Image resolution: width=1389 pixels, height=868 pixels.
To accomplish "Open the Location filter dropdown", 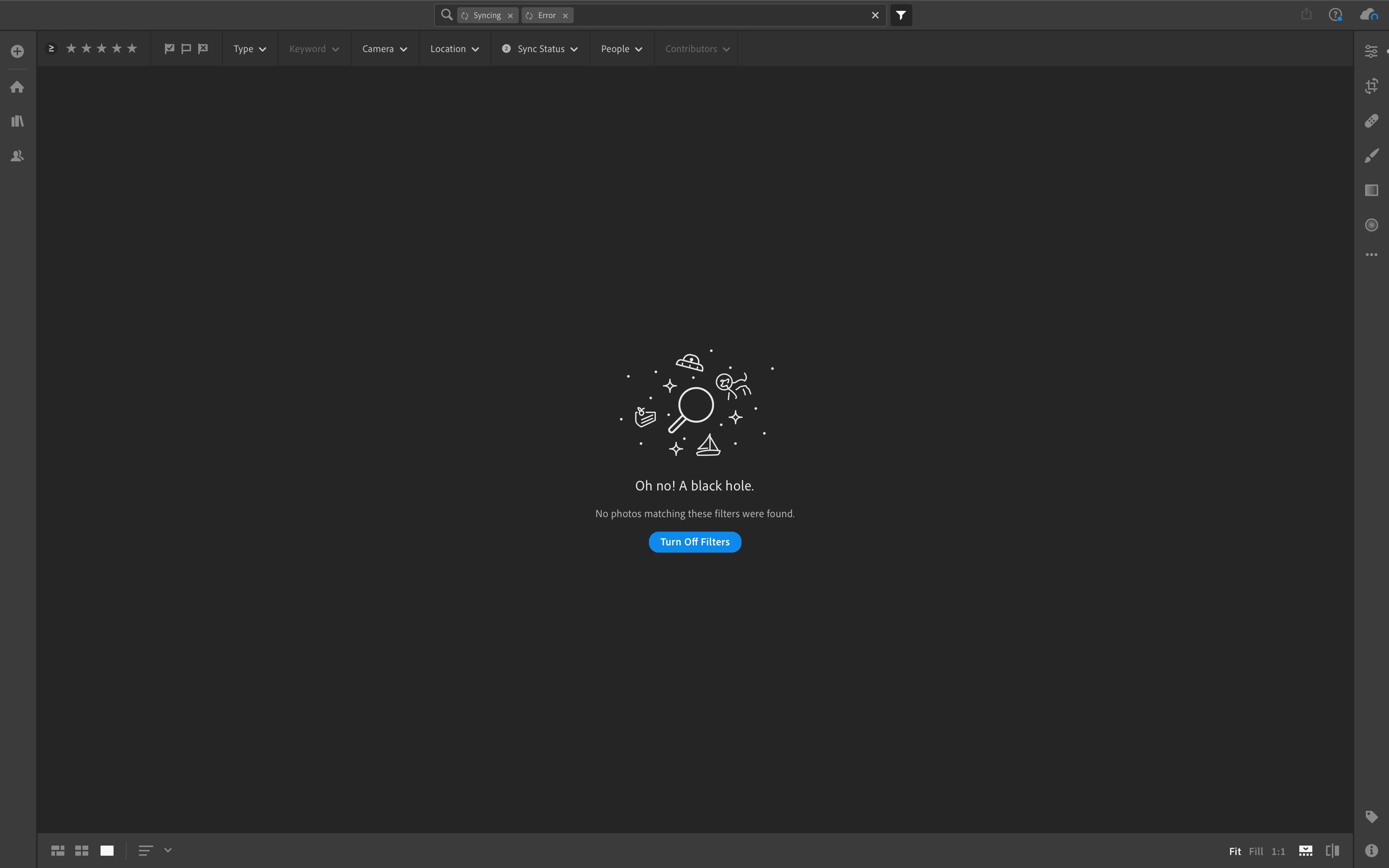I will 454,49.
